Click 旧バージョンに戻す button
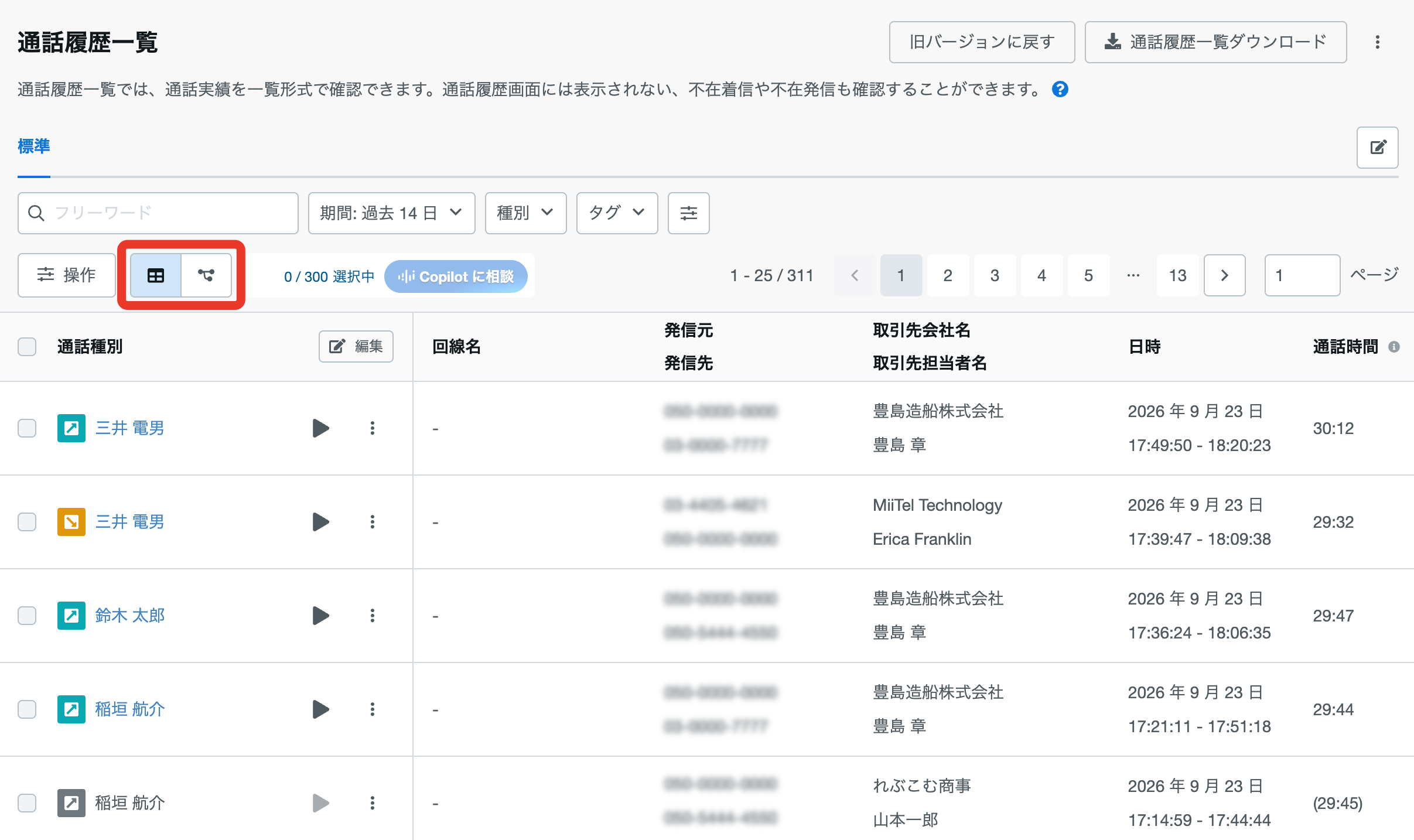Image resolution: width=1414 pixels, height=840 pixels. [982, 42]
